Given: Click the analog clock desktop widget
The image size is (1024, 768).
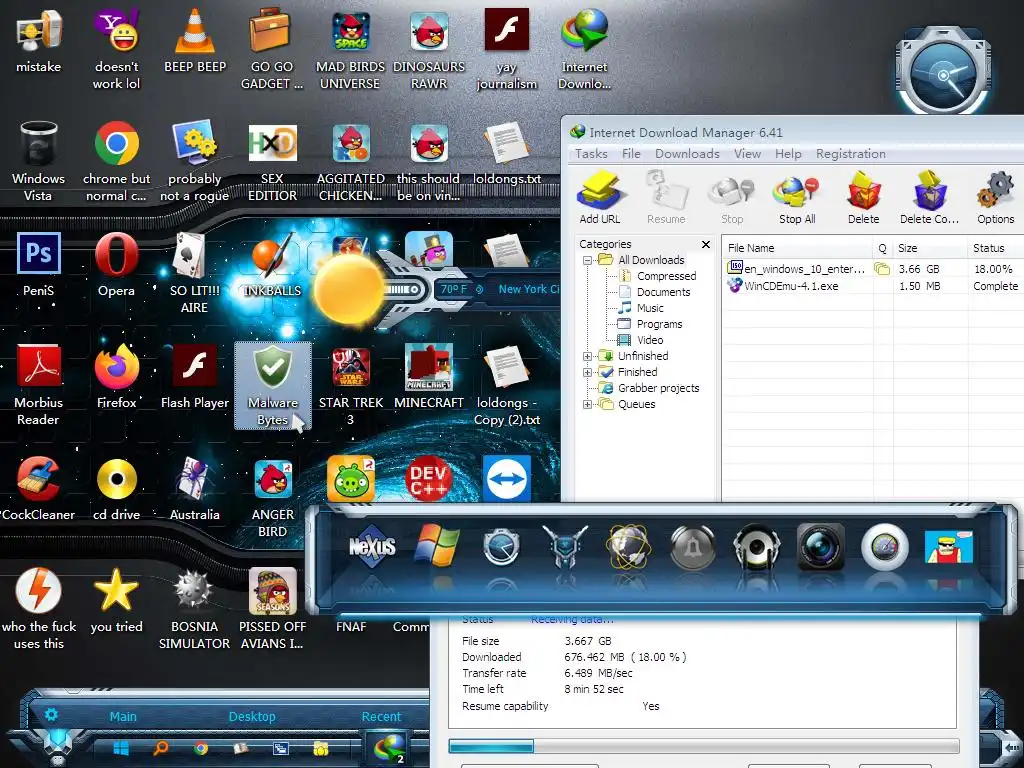Looking at the screenshot, I should coord(942,74).
